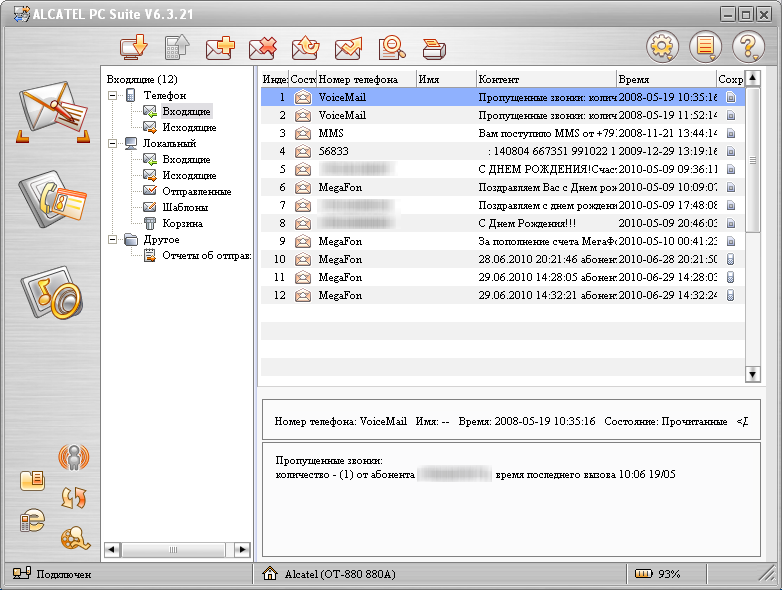Select message 11 dated 2010-06-29 14:28:03
Image resolution: width=783 pixels, height=590 pixels.
503,277
